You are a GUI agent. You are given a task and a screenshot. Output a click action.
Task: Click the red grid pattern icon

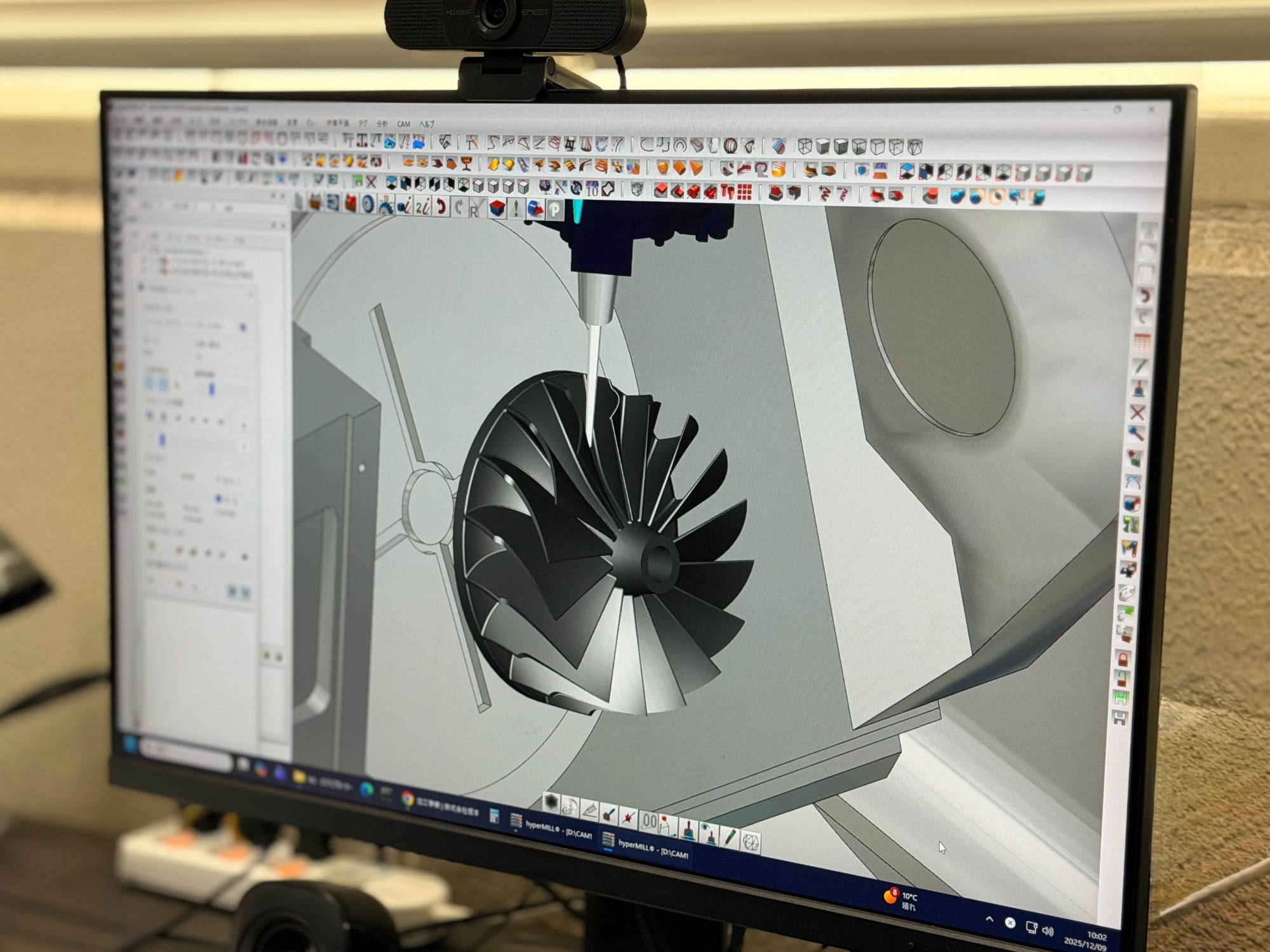pyautogui.click(x=745, y=191)
